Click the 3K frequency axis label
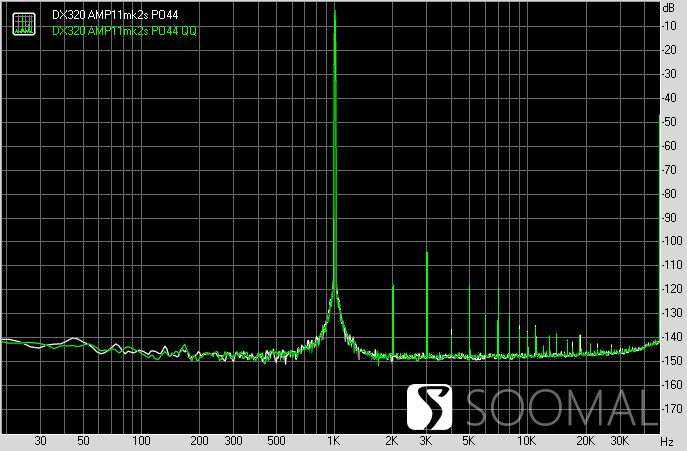This screenshot has width=687, height=451. tap(427, 440)
